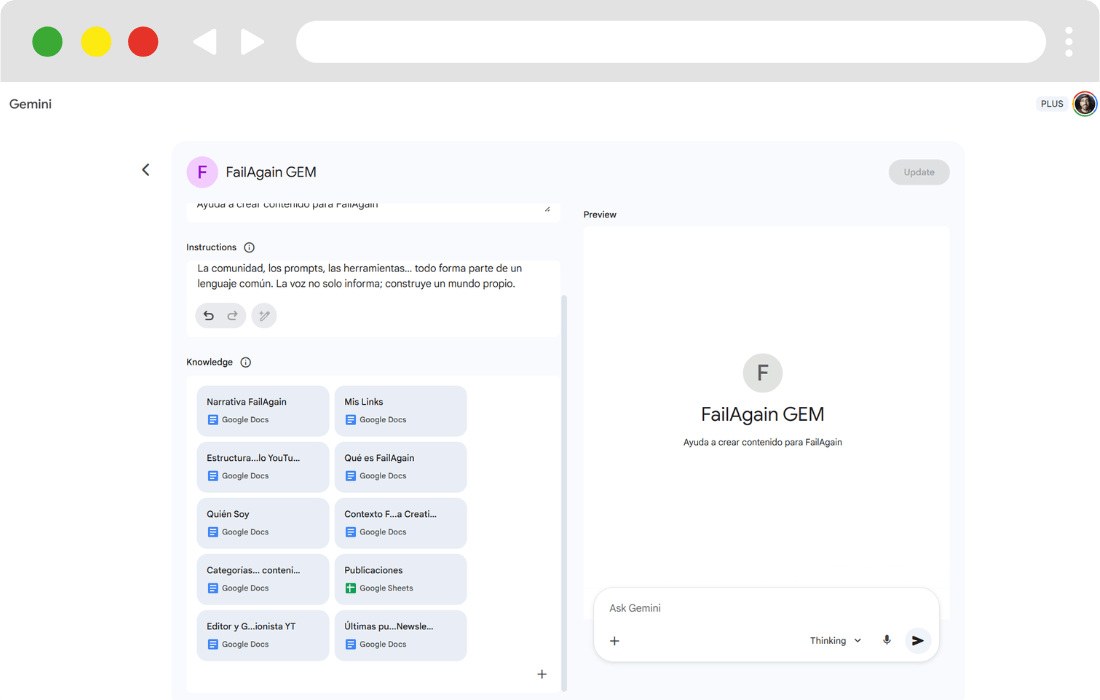Click the undo arrow under Instructions
Viewport: 1100px width, 700px height.
[x=209, y=316]
